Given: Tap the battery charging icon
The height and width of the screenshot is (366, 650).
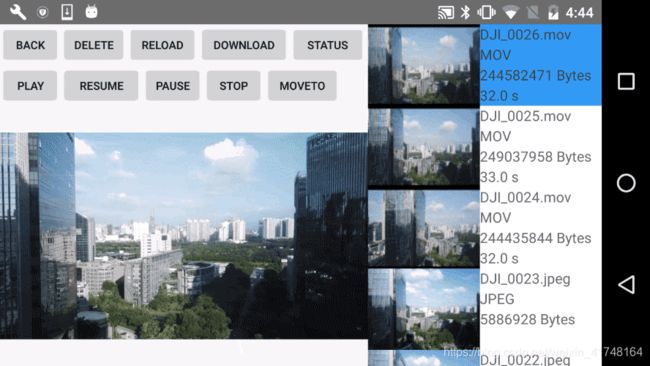Looking at the screenshot, I should [553, 12].
